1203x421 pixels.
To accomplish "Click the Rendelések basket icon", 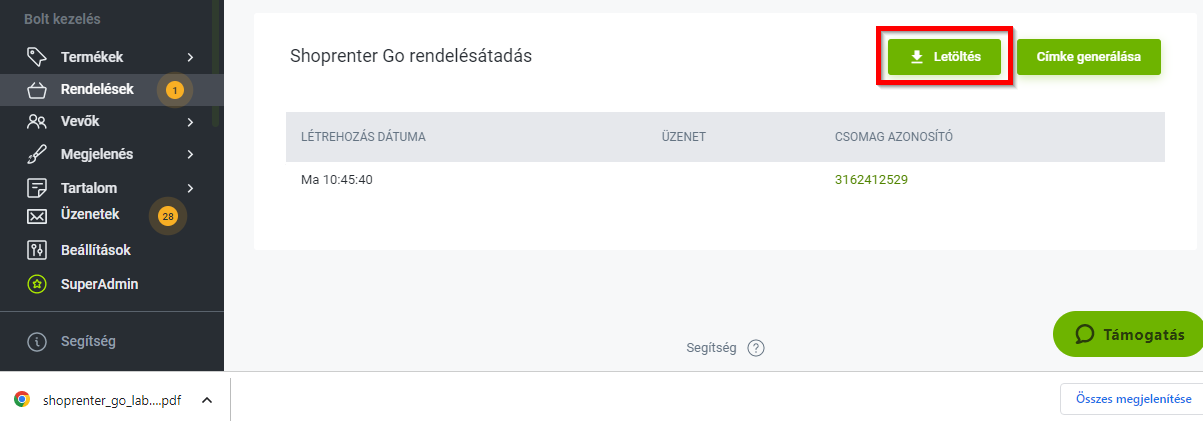I will coord(37,90).
